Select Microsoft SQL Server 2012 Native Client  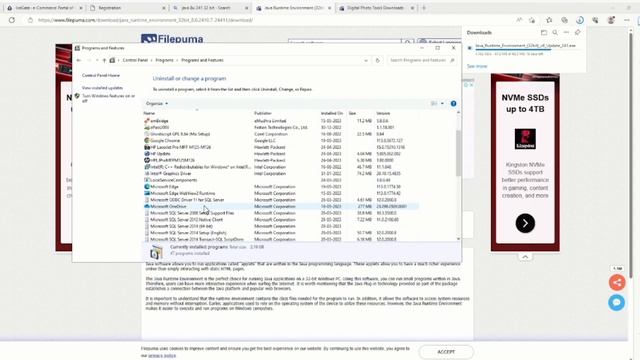(x=281, y=220)
